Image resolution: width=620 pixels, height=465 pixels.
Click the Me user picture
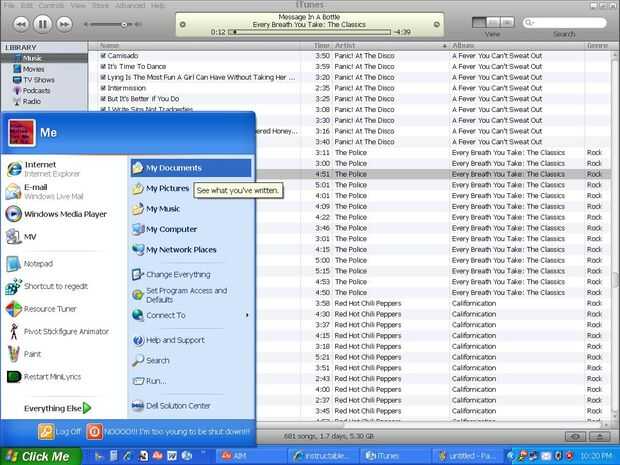22,133
